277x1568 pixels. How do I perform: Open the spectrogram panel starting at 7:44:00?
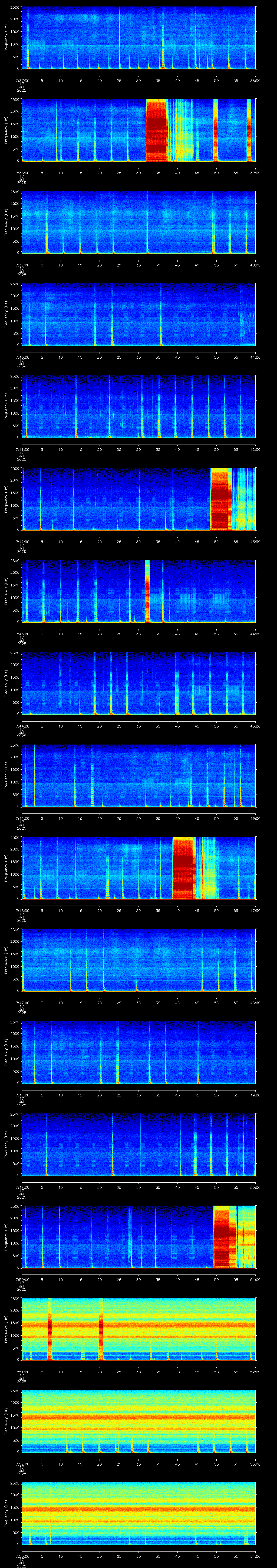click(138, 683)
